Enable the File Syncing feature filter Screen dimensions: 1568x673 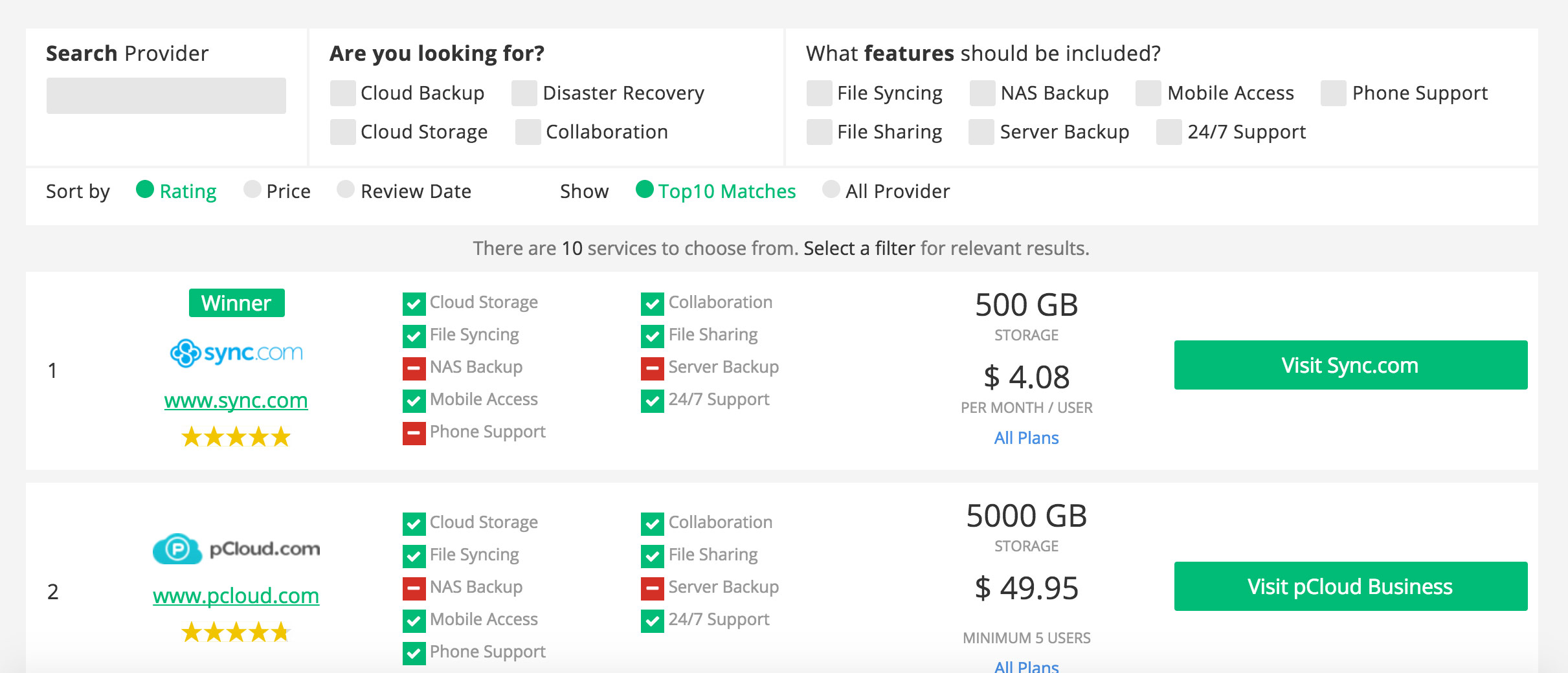pos(819,93)
